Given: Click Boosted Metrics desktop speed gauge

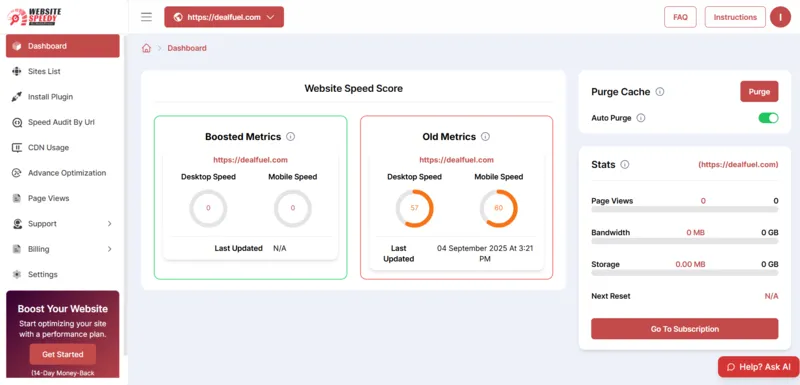Looking at the screenshot, I should click(208, 208).
